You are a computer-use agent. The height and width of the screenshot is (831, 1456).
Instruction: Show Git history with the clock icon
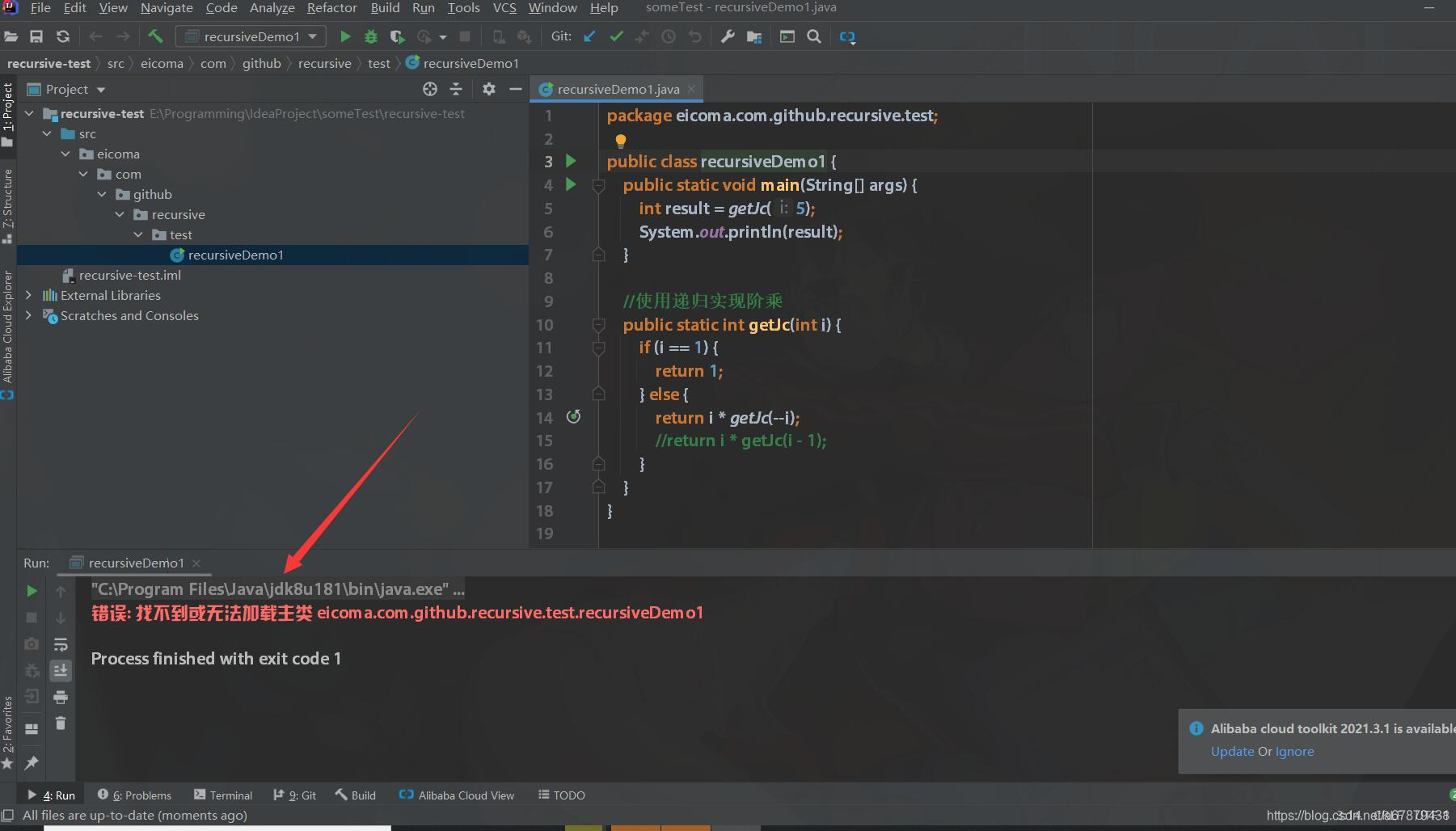tap(669, 36)
